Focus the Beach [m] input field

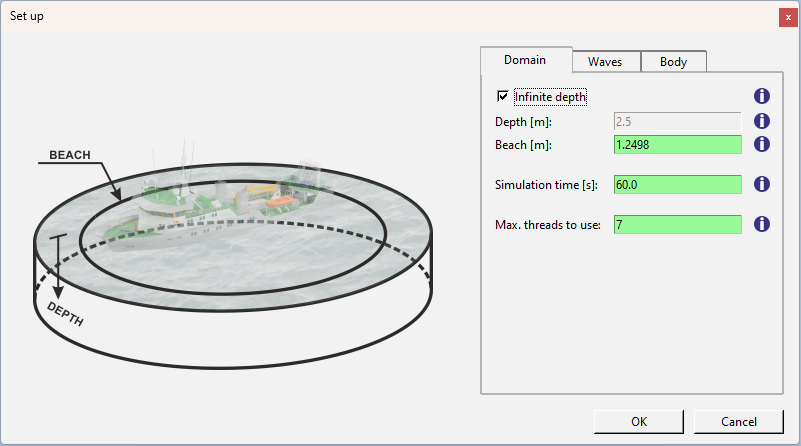click(677, 145)
